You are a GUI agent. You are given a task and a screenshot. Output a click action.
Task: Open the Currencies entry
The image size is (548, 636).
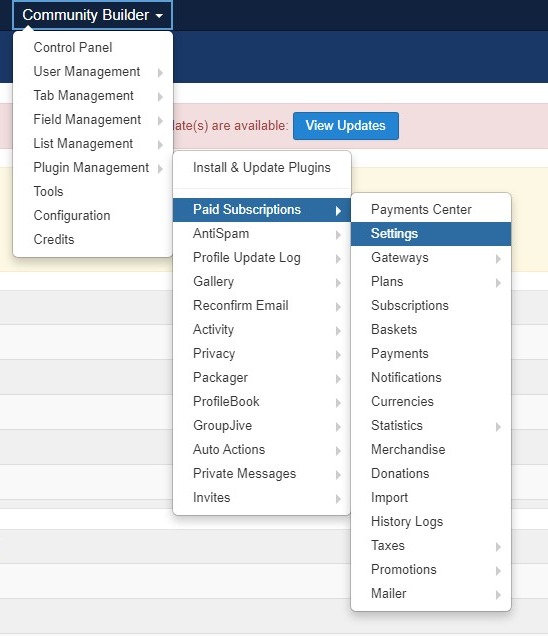431,401
